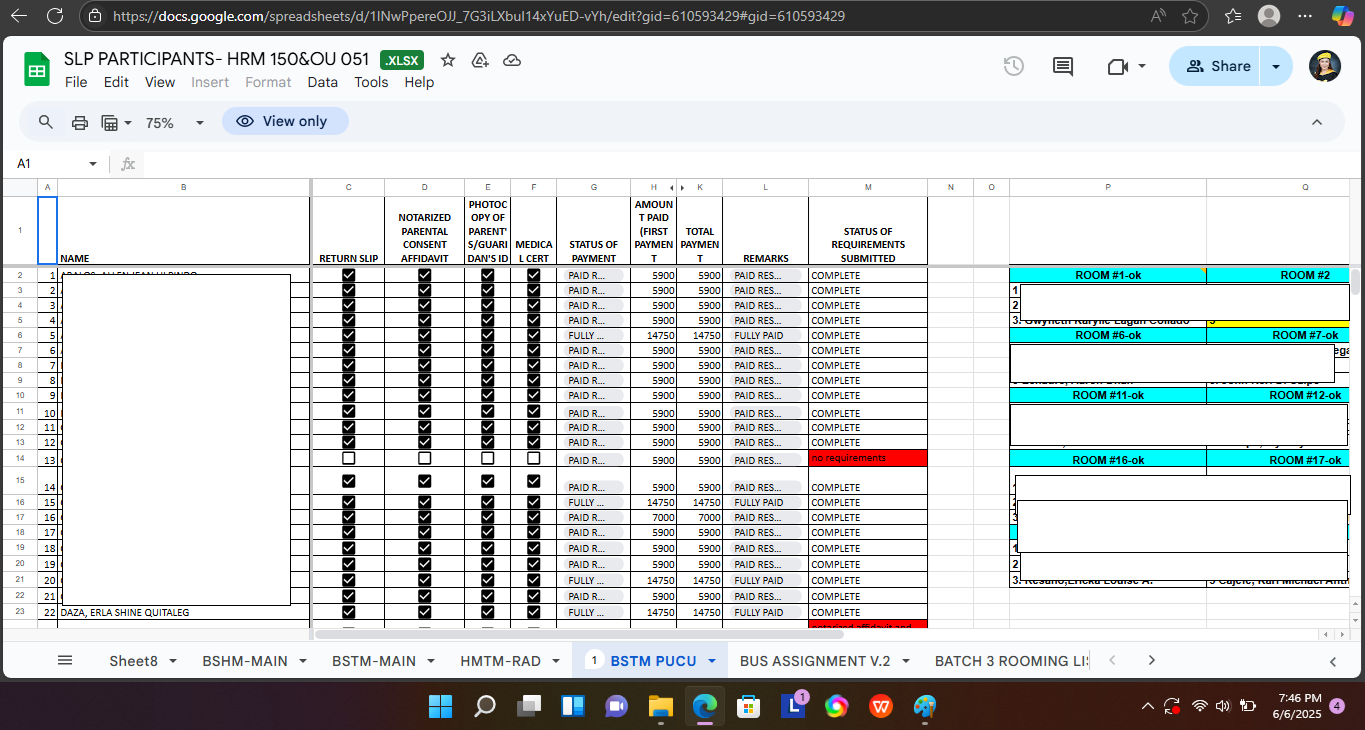Open version history clock icon
This screenshot has height=730, width=1365.
click(1013, 66)
